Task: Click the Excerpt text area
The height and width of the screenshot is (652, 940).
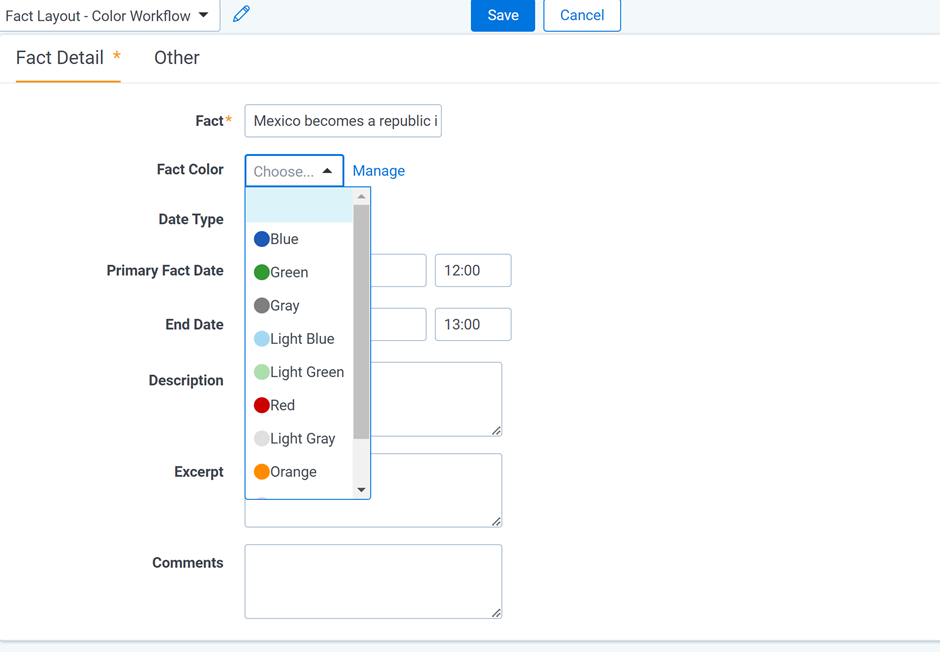Action: 436,490
